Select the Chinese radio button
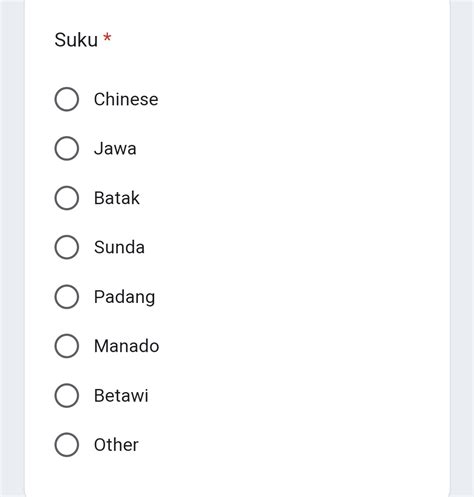Image resolution: width=474 pixels, height=497 pixels. pos(67,99)
